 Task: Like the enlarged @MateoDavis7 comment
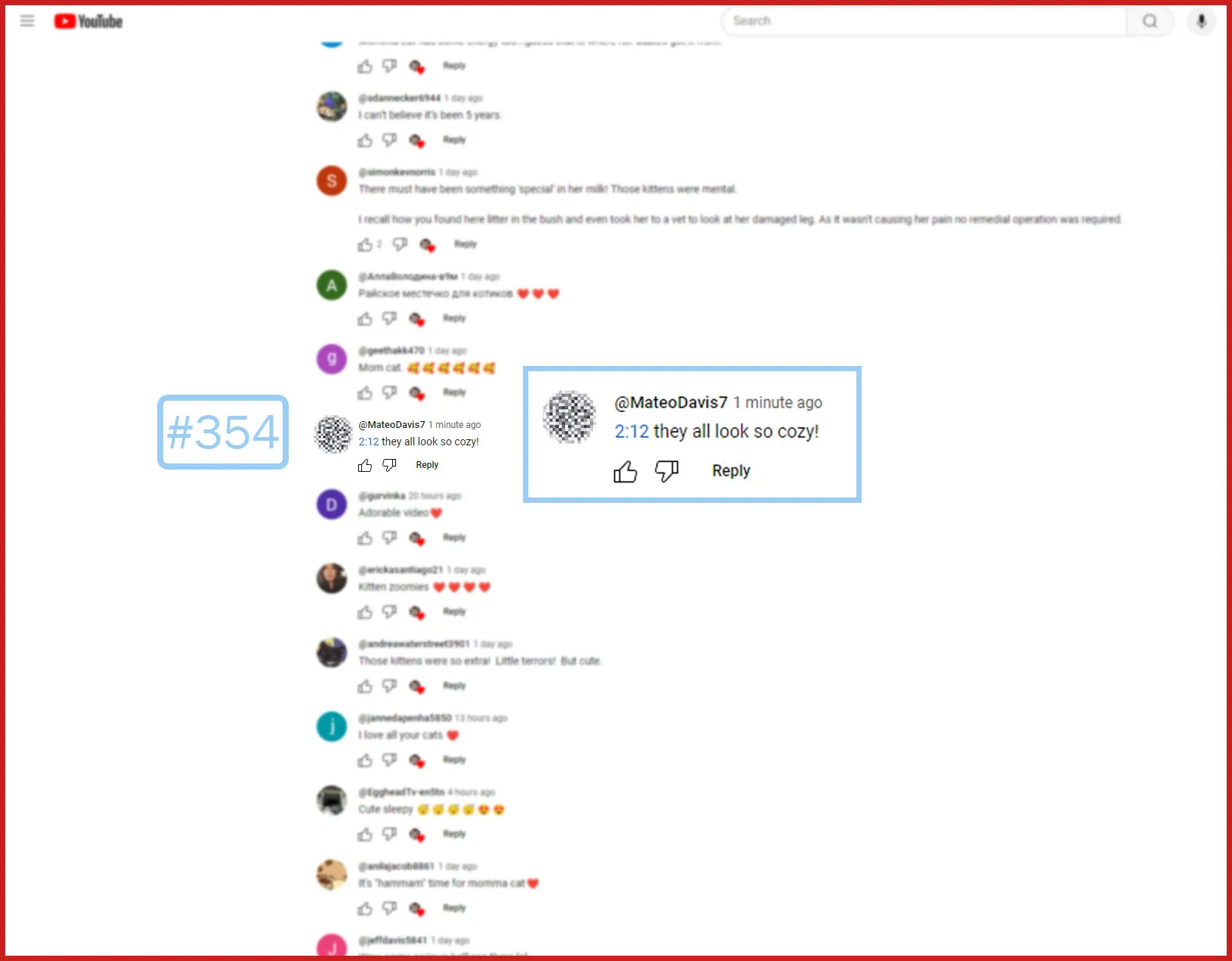pos(625,472)
